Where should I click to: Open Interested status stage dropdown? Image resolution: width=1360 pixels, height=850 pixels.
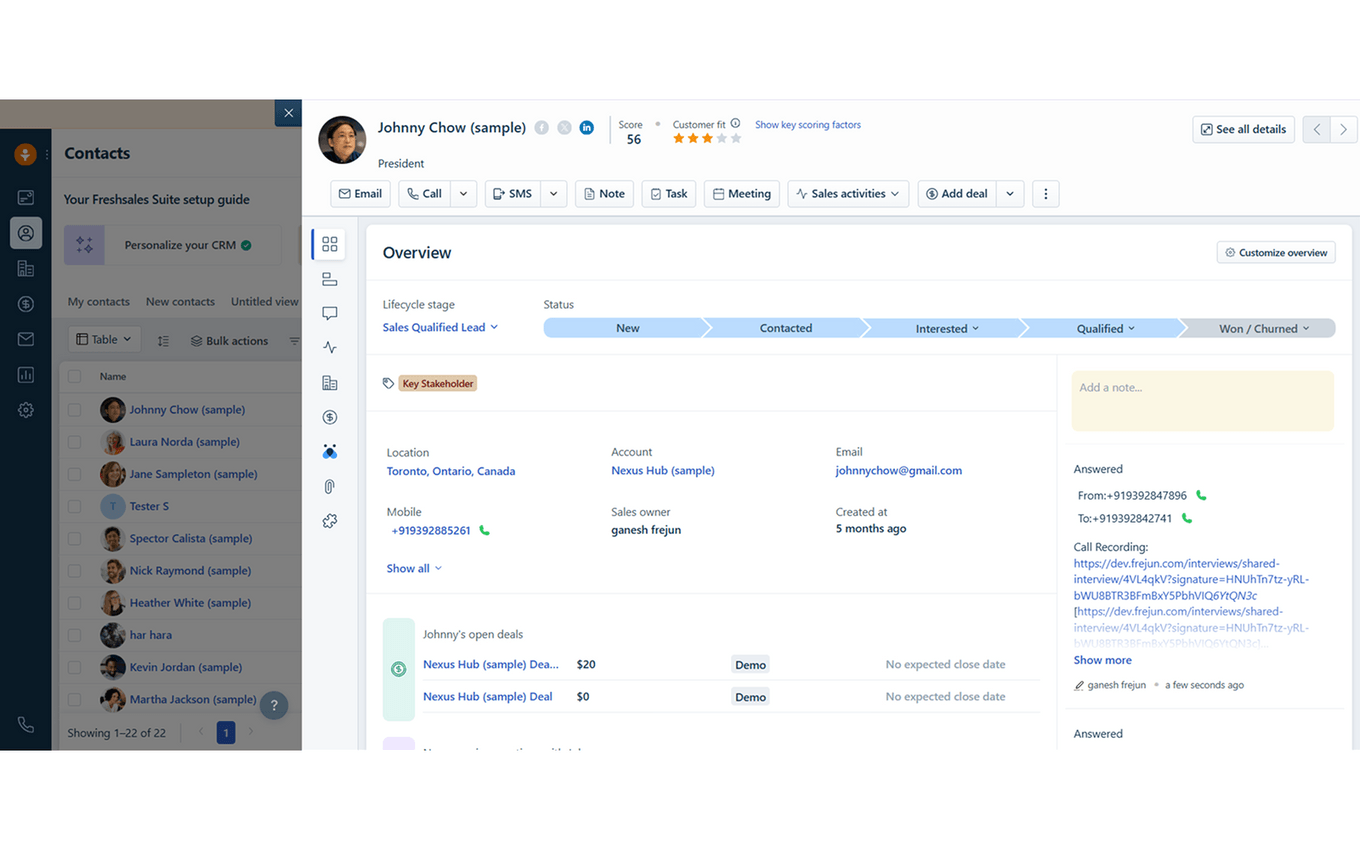tap(947, 328)
